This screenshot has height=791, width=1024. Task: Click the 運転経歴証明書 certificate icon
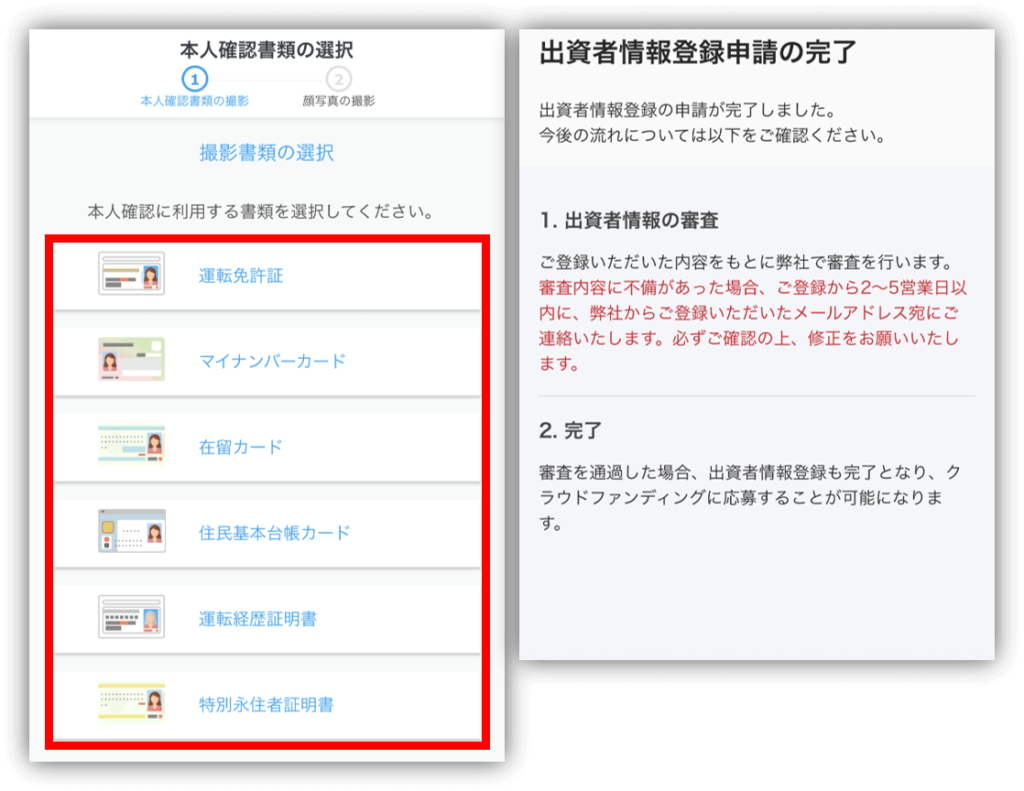pyautogui.click(x=131, y=618)
